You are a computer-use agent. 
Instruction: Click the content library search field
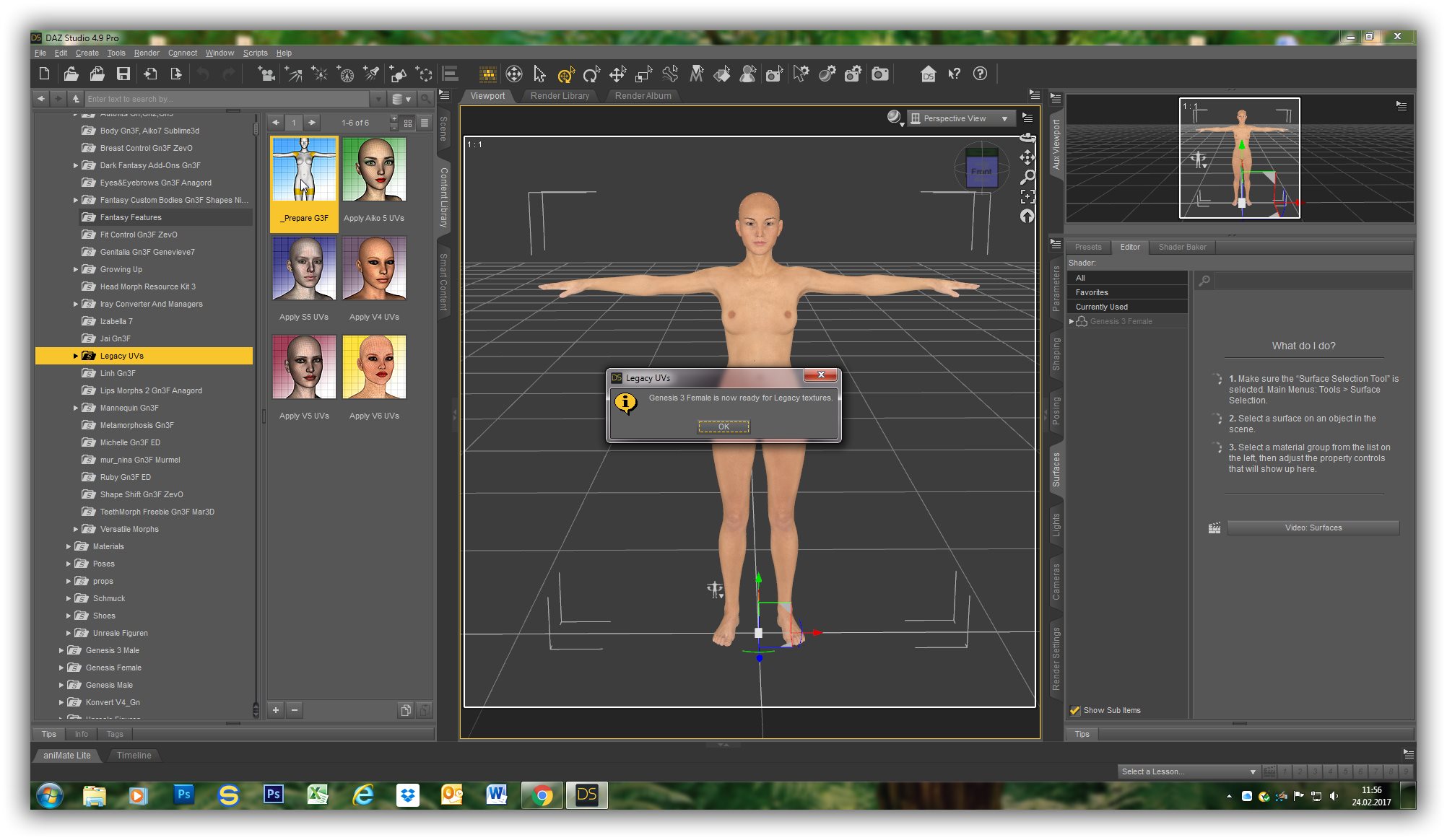(227, 99)
